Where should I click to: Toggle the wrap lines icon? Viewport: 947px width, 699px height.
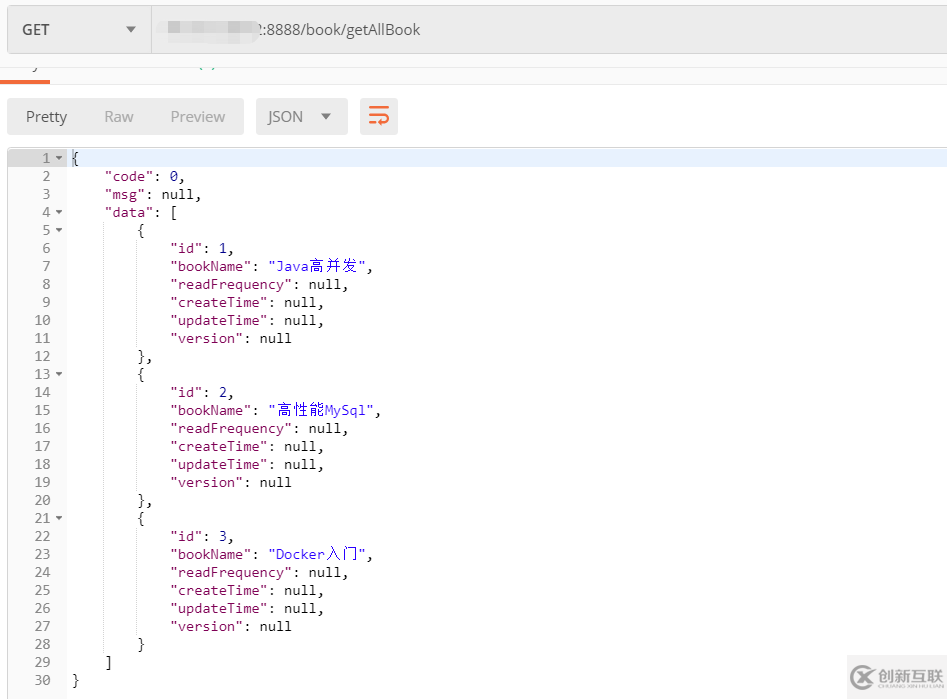pyautogui.click(x=379, y=117)
